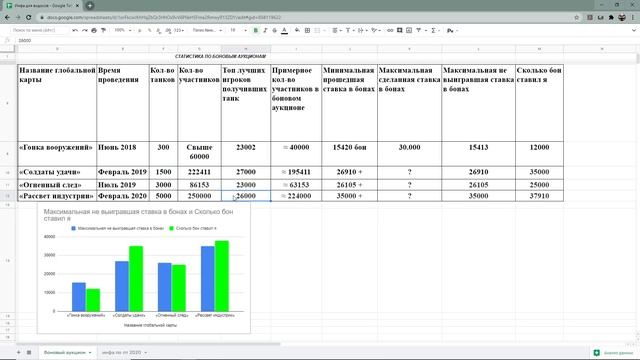Open vertical align dropdown
The height and width of the screenshot is (360, 640).
click(349, 30)
